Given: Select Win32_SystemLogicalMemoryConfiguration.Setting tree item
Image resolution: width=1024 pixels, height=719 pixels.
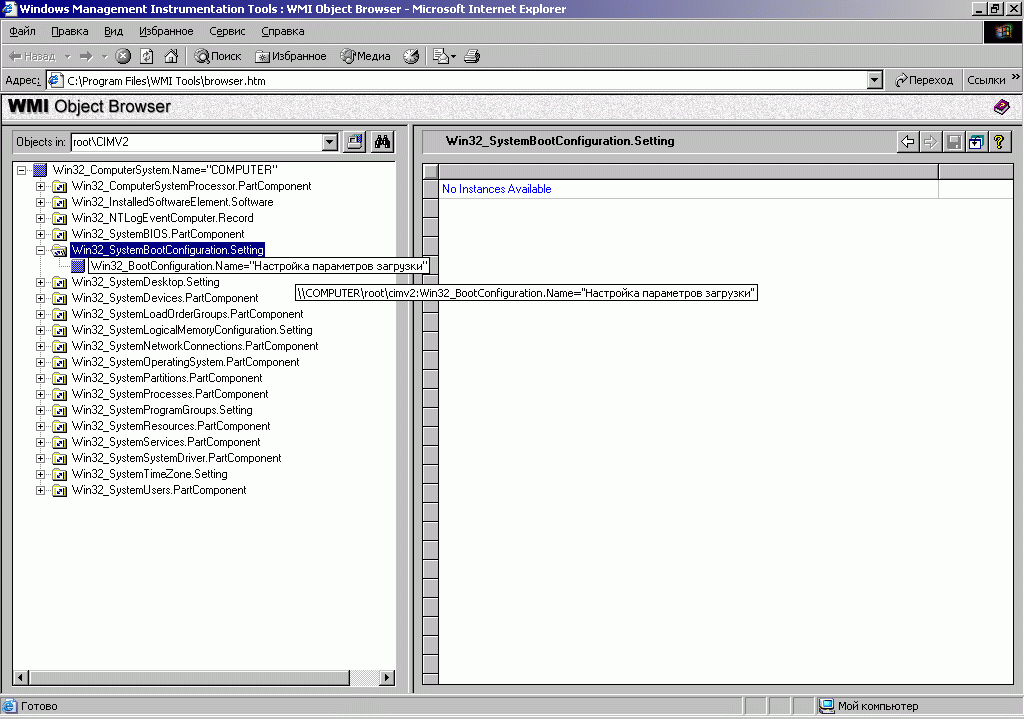Looking at the screenshot, I should [x=192, y=330].
